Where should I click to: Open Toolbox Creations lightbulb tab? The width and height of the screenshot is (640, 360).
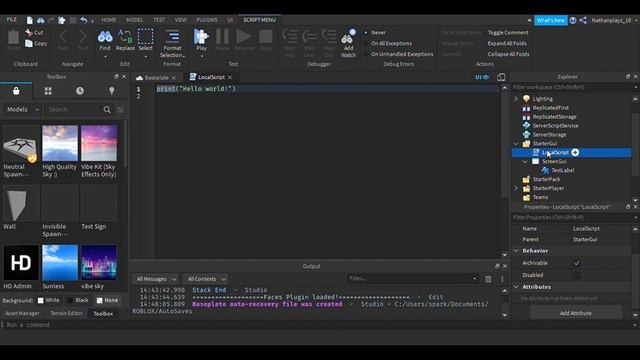pyautogui.click(x=112, y=91)
